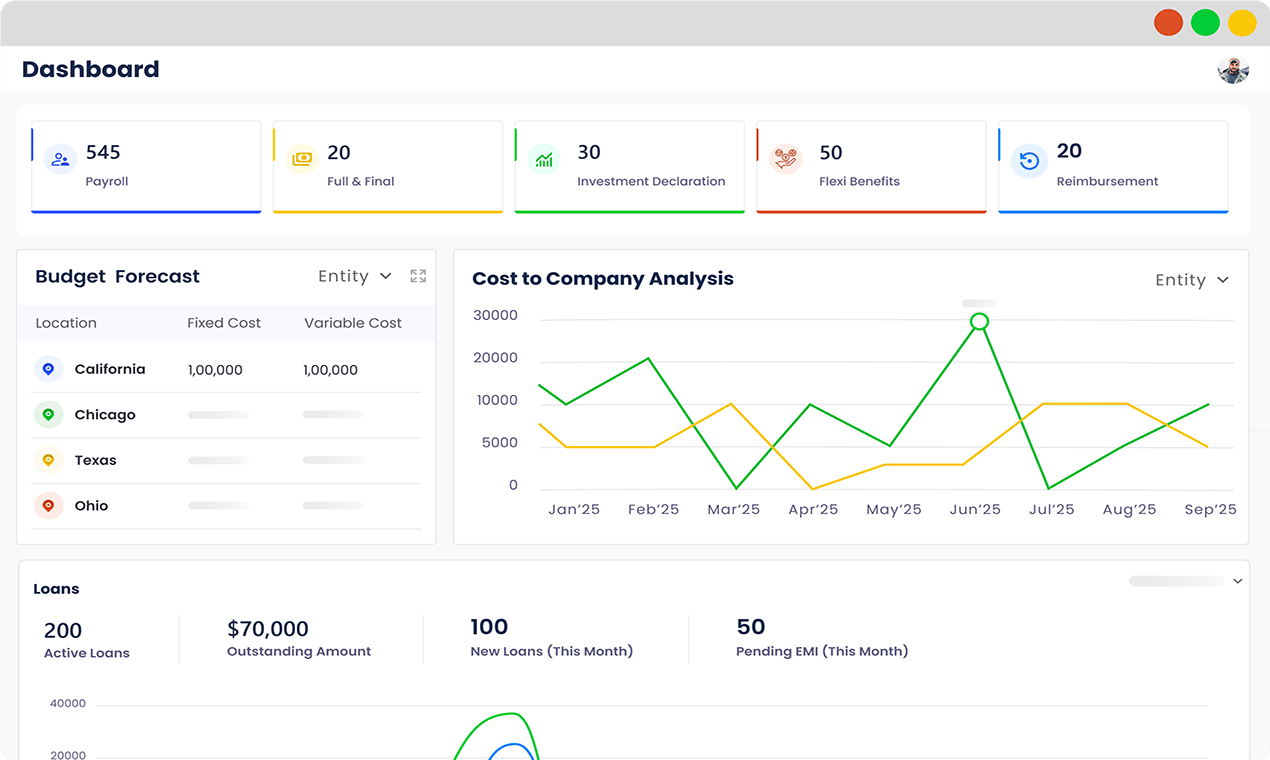Select the Texas row name
The width and height of the screenshot is (1270, 760).
[95, 460]
